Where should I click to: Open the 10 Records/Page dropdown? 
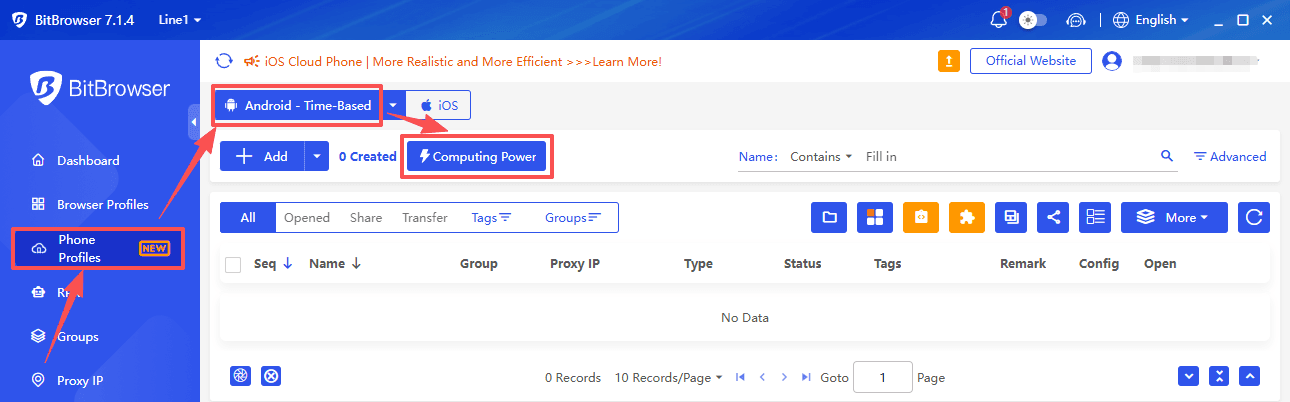click(668, 378)
